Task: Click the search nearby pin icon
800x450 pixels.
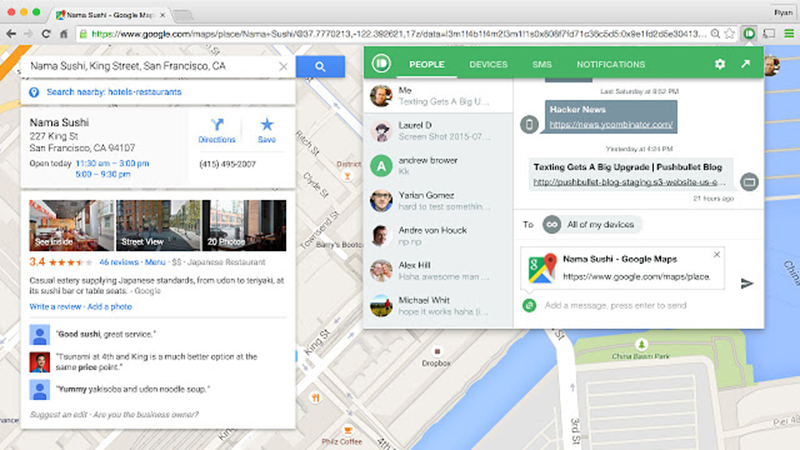Action: click(34, 92)
